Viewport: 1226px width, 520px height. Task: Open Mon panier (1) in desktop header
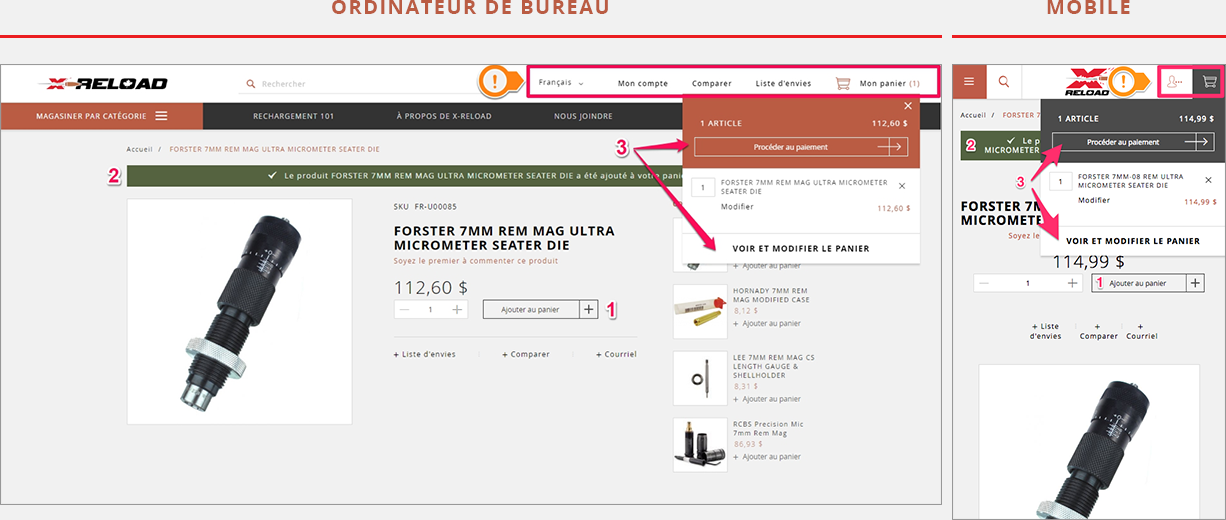click(890, 83)
